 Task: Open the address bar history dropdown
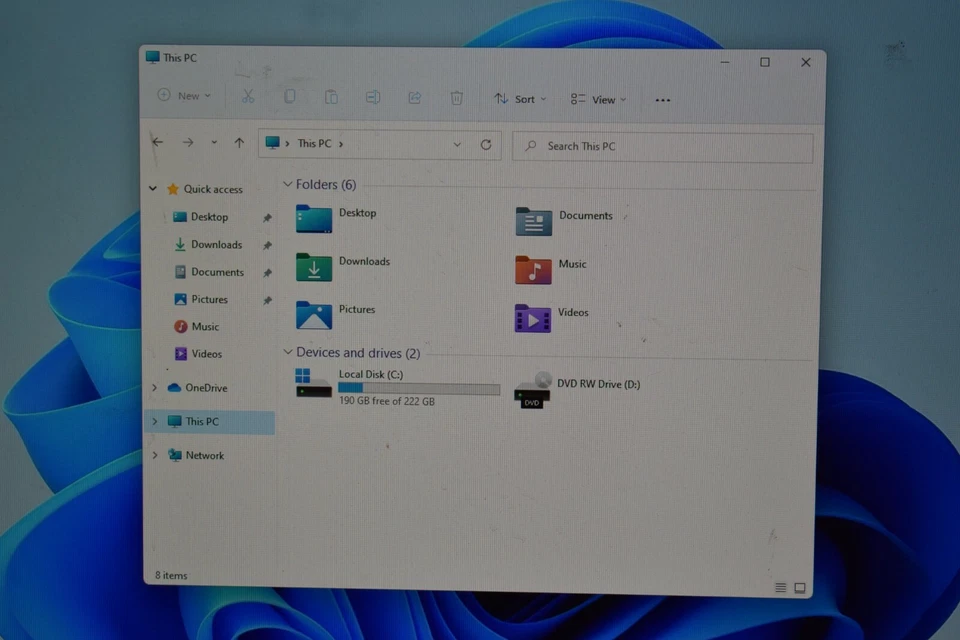pyautogui.click(x=457, y=145)
